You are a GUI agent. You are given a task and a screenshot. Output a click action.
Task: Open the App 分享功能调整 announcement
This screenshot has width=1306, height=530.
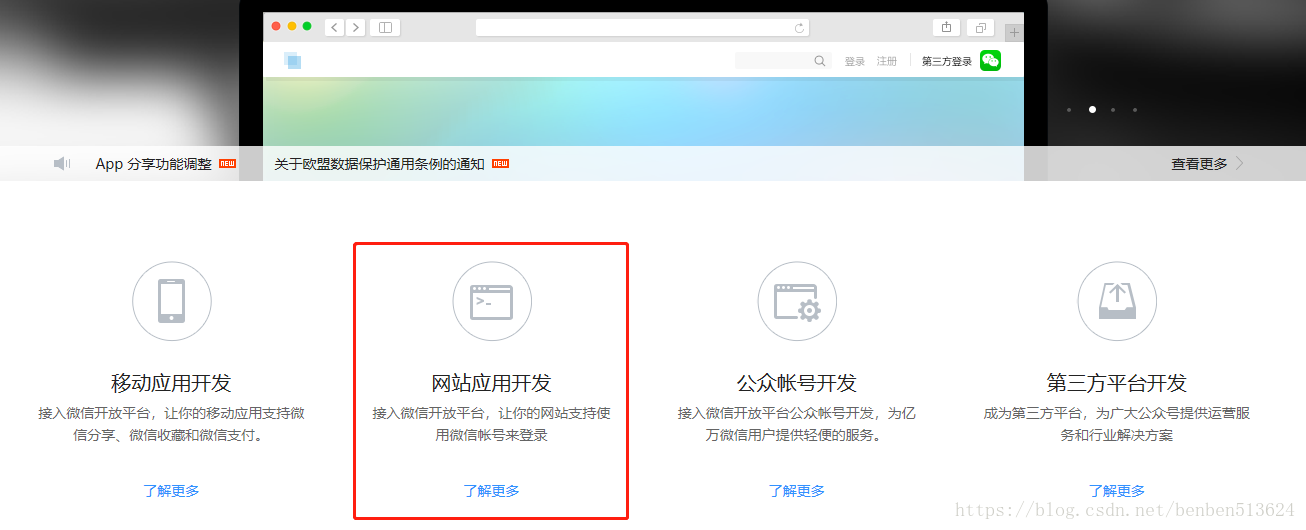click(x=153, y=164)
